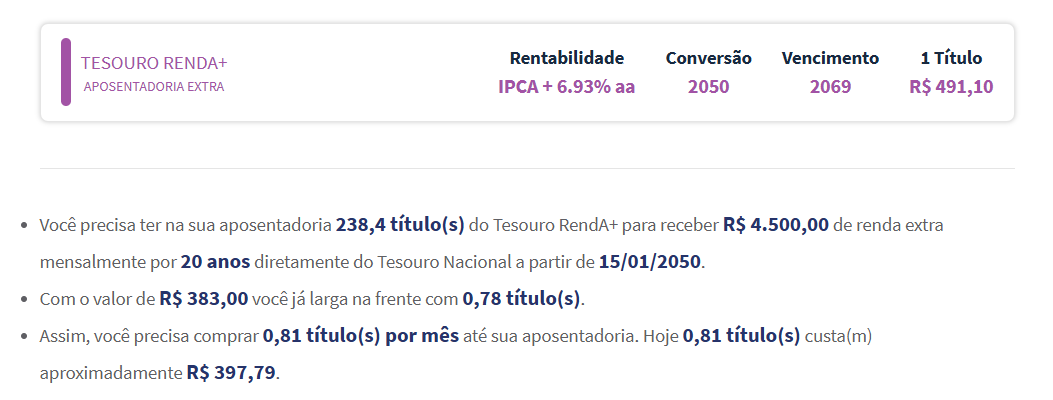Click the 0,81 título(s) por mês text
Image resolution: width=1053 pixels, height=400 pixels.
click(361, 336)
